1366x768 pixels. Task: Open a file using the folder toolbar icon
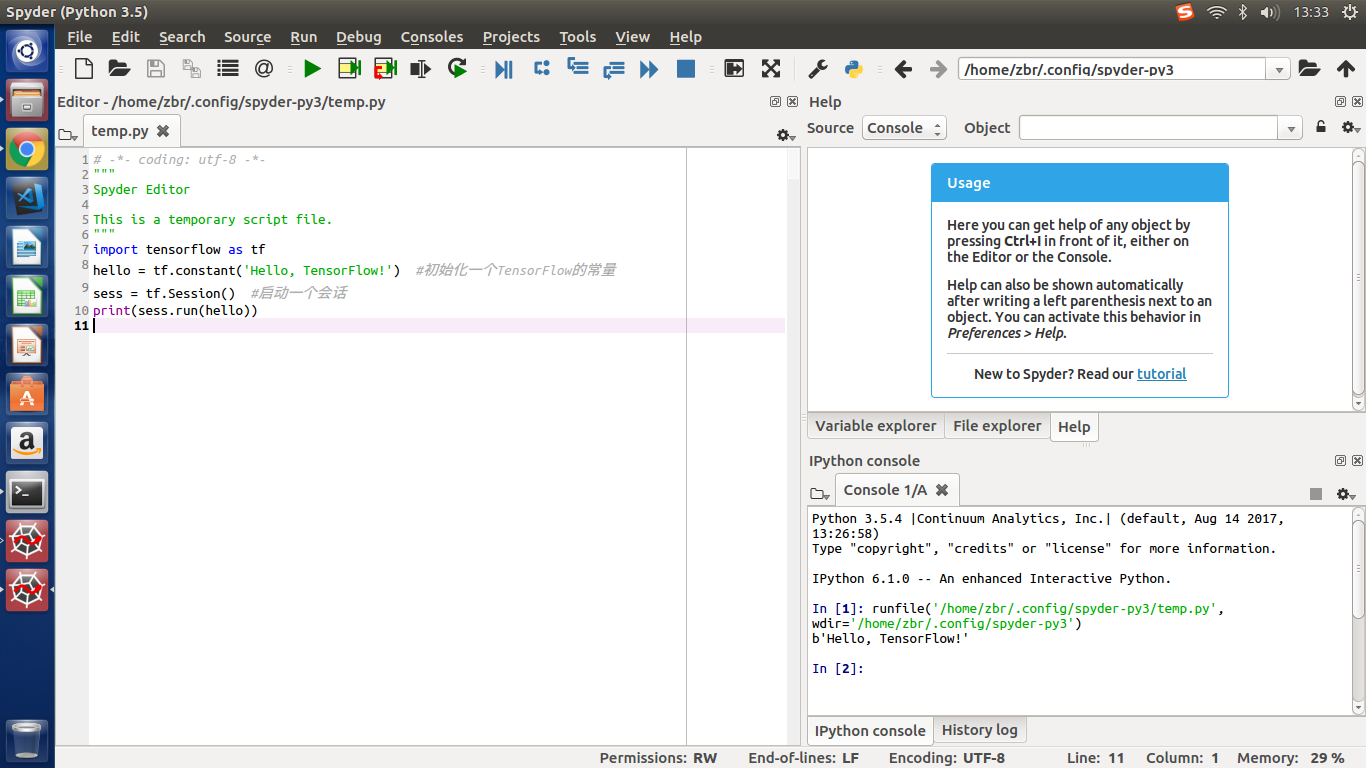click(119, 68)
